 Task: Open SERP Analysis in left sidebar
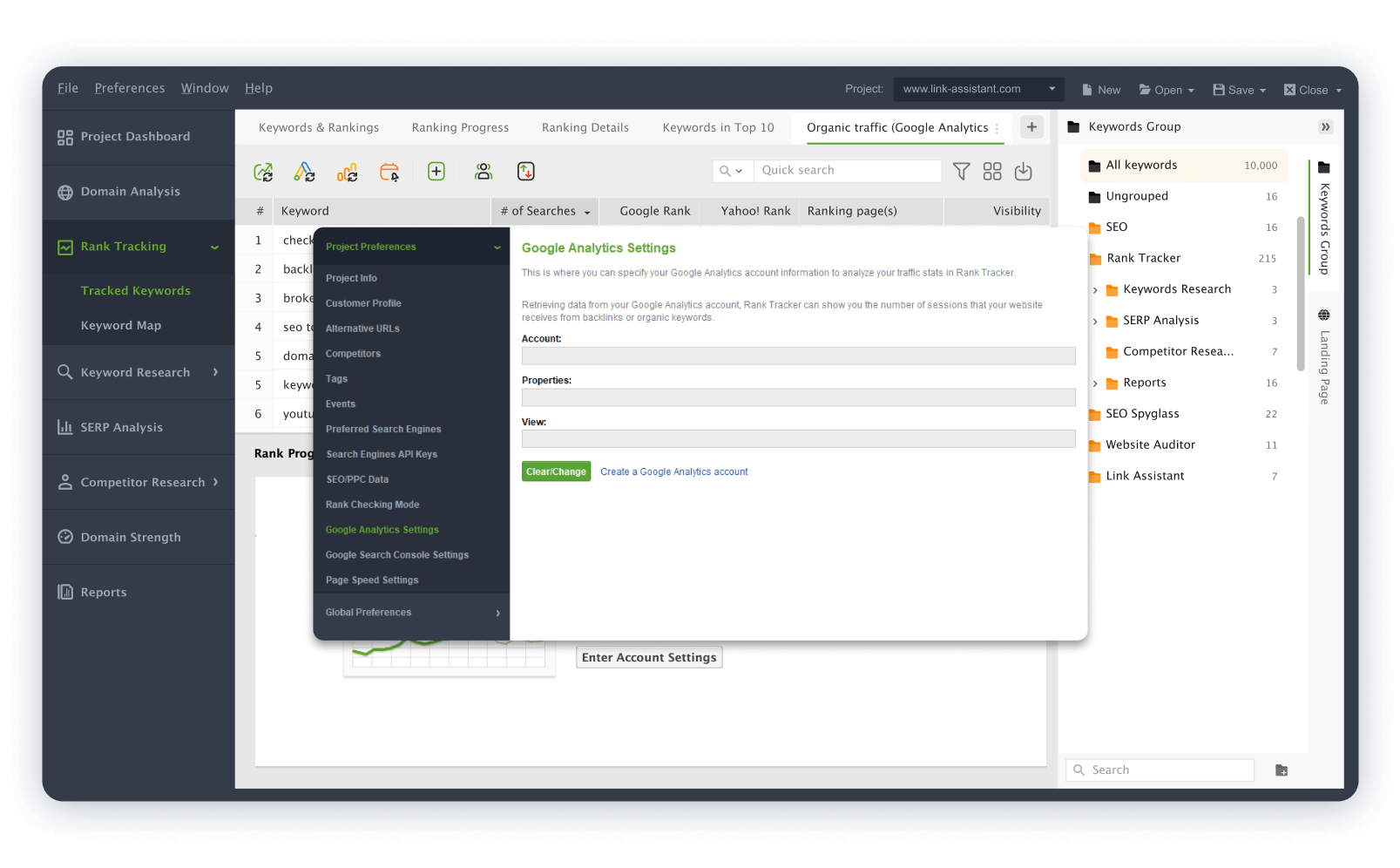pyautogui.click(x=139, y=427)
